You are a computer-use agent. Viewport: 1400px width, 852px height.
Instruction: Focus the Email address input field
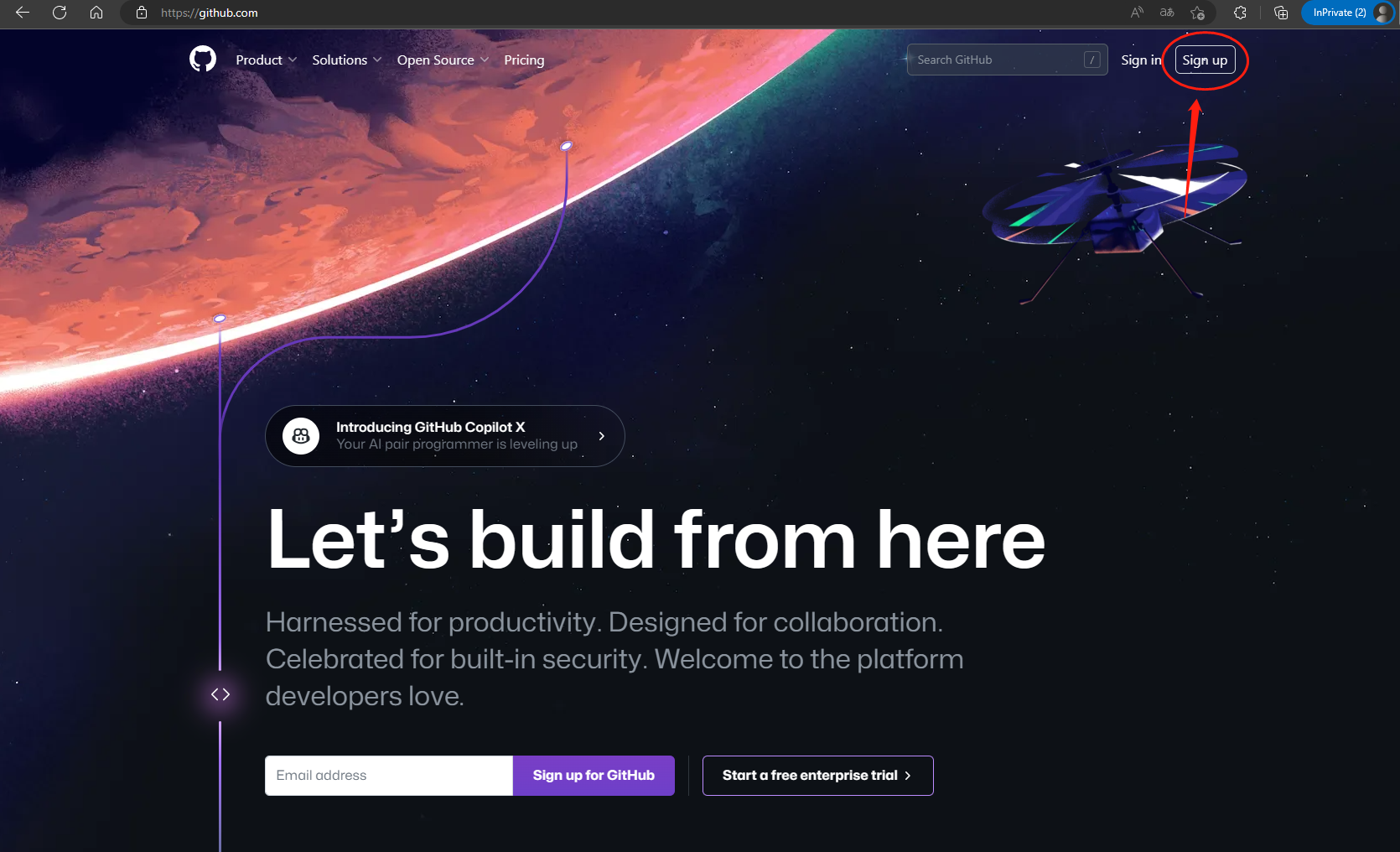[389, 776]
